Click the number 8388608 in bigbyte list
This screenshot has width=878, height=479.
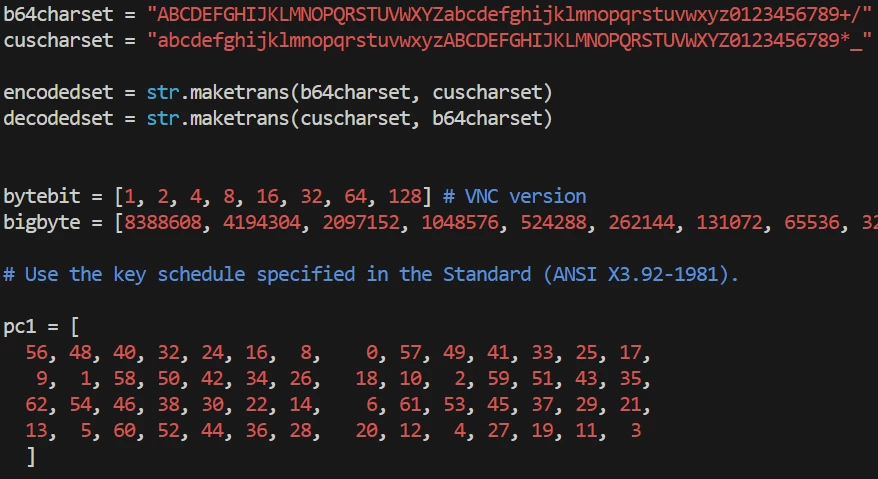(x=163, y=221)
